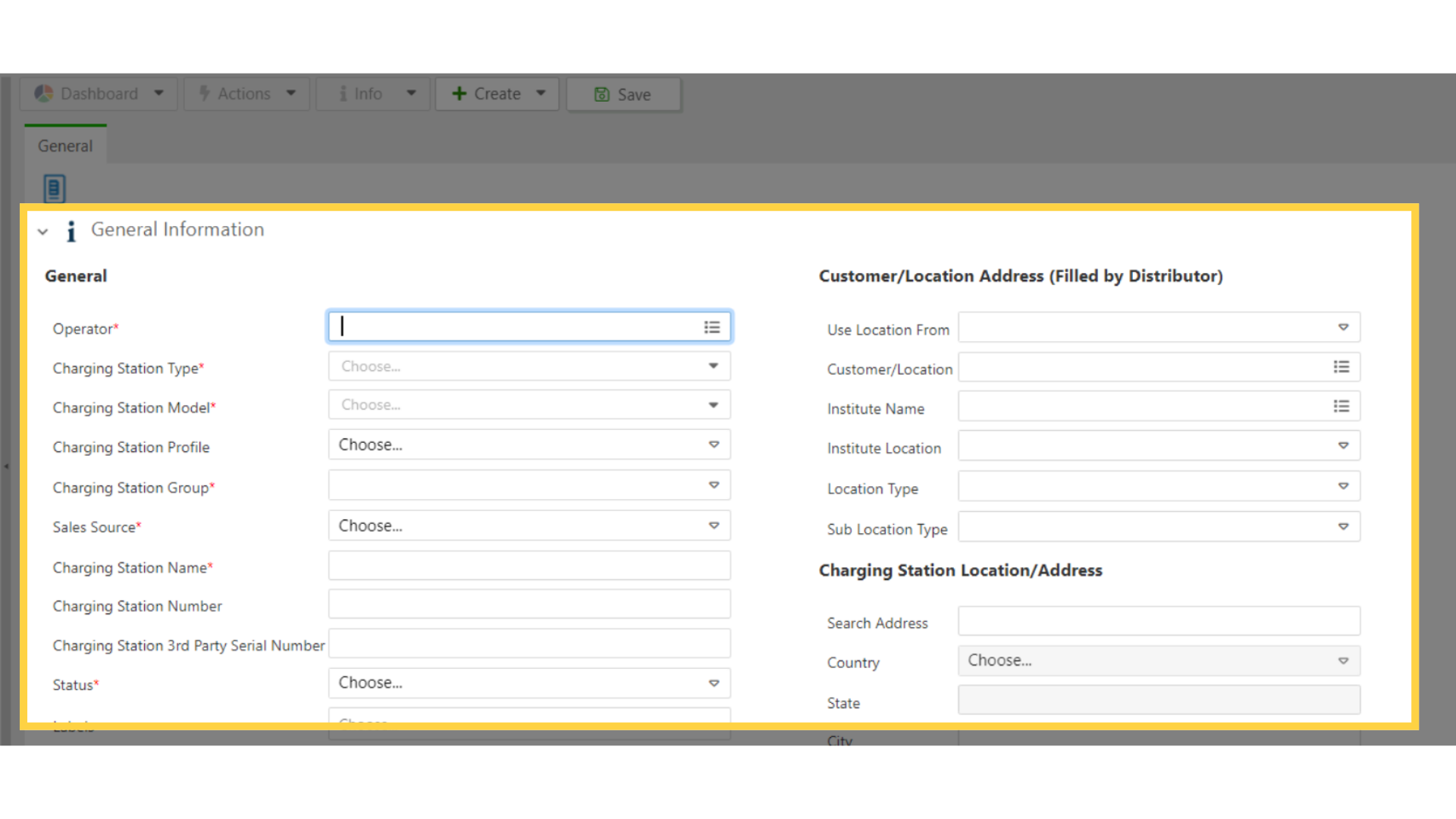Click the left sidebar collapse arrow
This screenshot has height=819, width=1456.
pyautogui.click(x=6, y=466)
